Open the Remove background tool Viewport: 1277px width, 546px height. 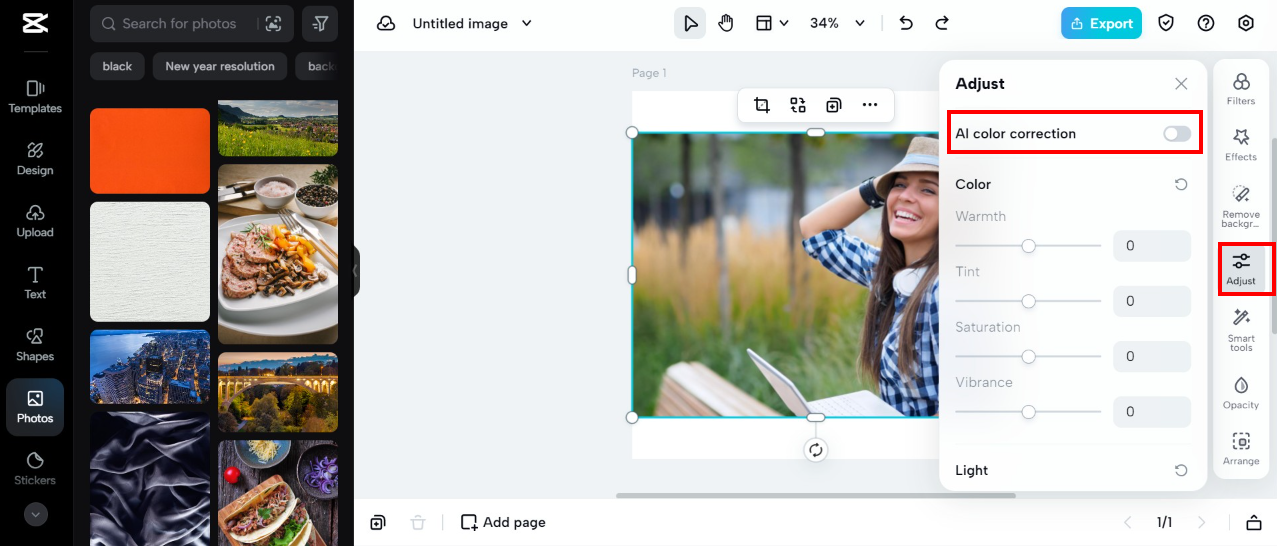pos(1241,207)
